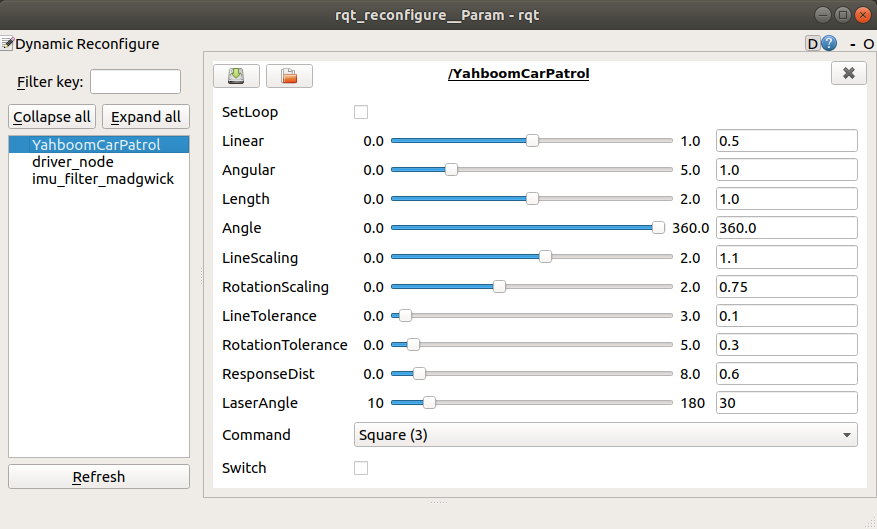Viewport: 877px width, 529px height.
Task: Save configuration to file icon
Action: point(236,75)
